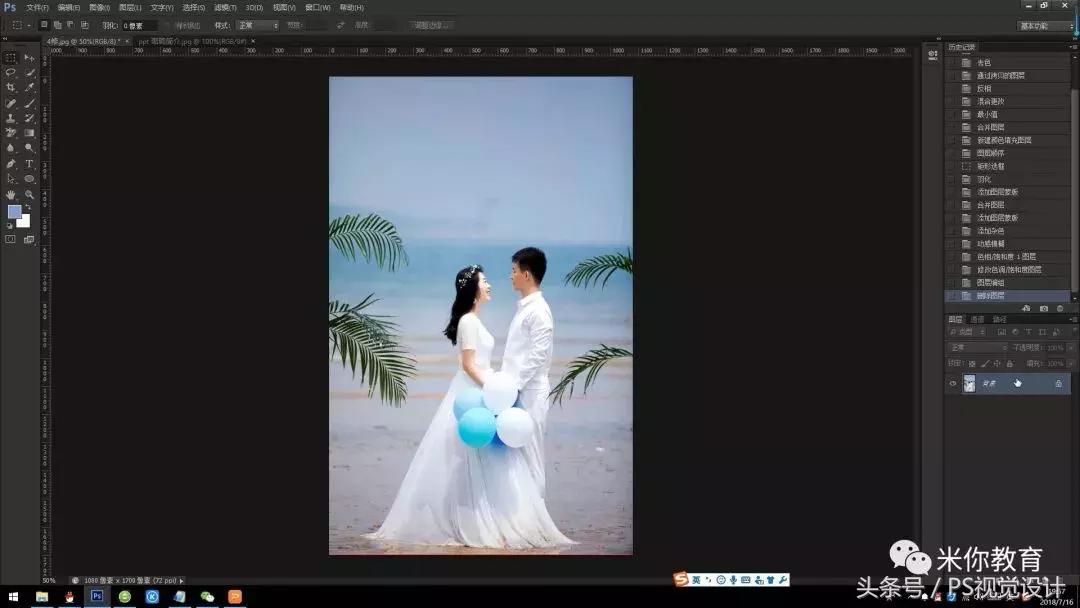Toggle Quick Mask mode at toolbar bottom

pos(9,239)
